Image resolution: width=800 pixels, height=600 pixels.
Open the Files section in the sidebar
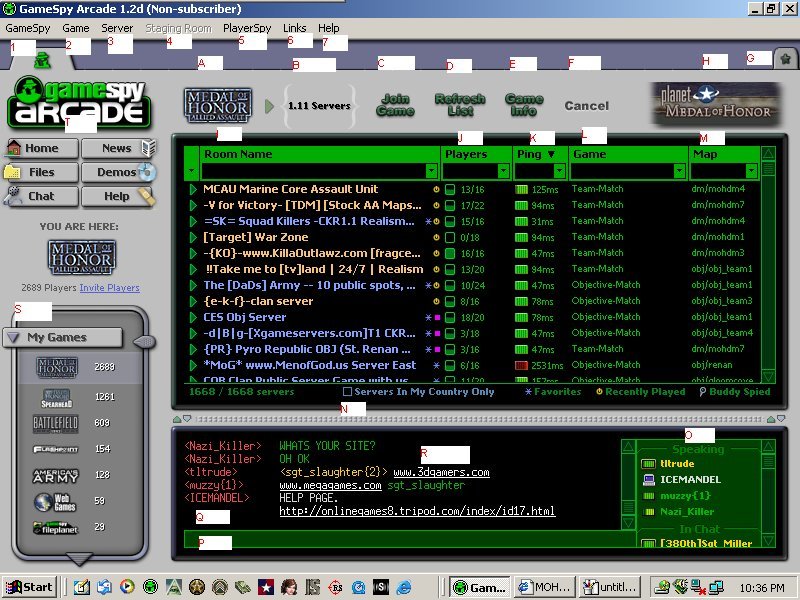tap(41, 172)
